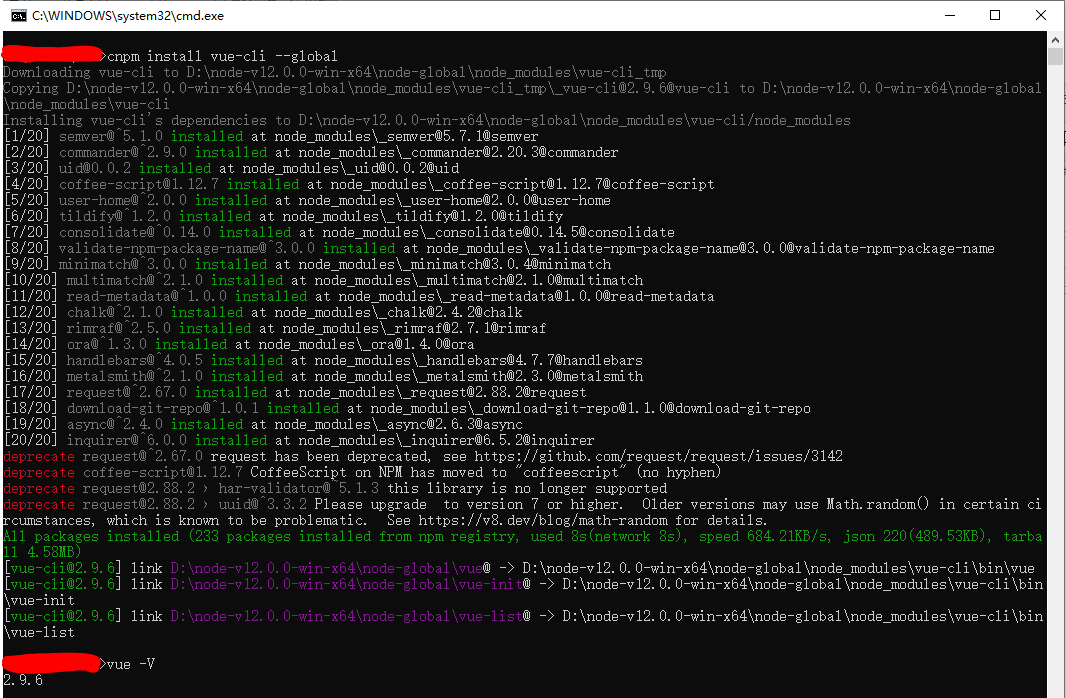Click the command 'cnpm install vue-cli --global'
The height and width of the screenshot is (698, 1066).
click(223, 56)
